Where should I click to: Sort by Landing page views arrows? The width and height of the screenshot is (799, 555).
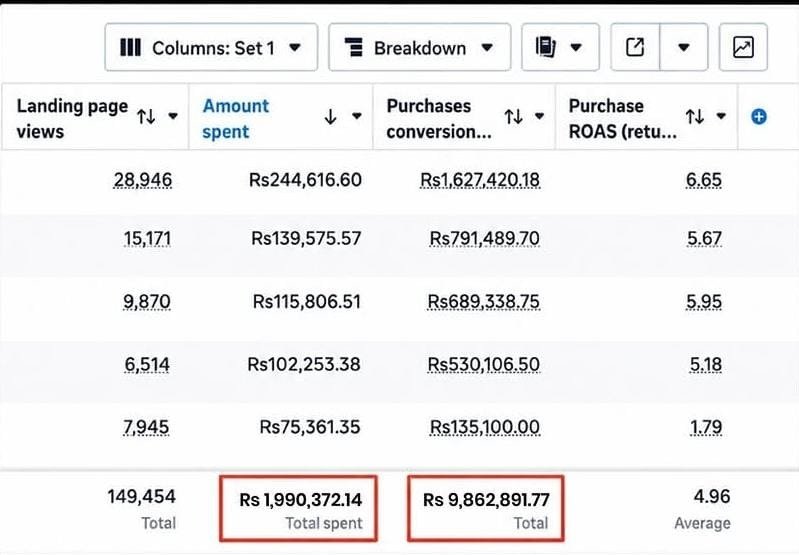coord(146,117)
